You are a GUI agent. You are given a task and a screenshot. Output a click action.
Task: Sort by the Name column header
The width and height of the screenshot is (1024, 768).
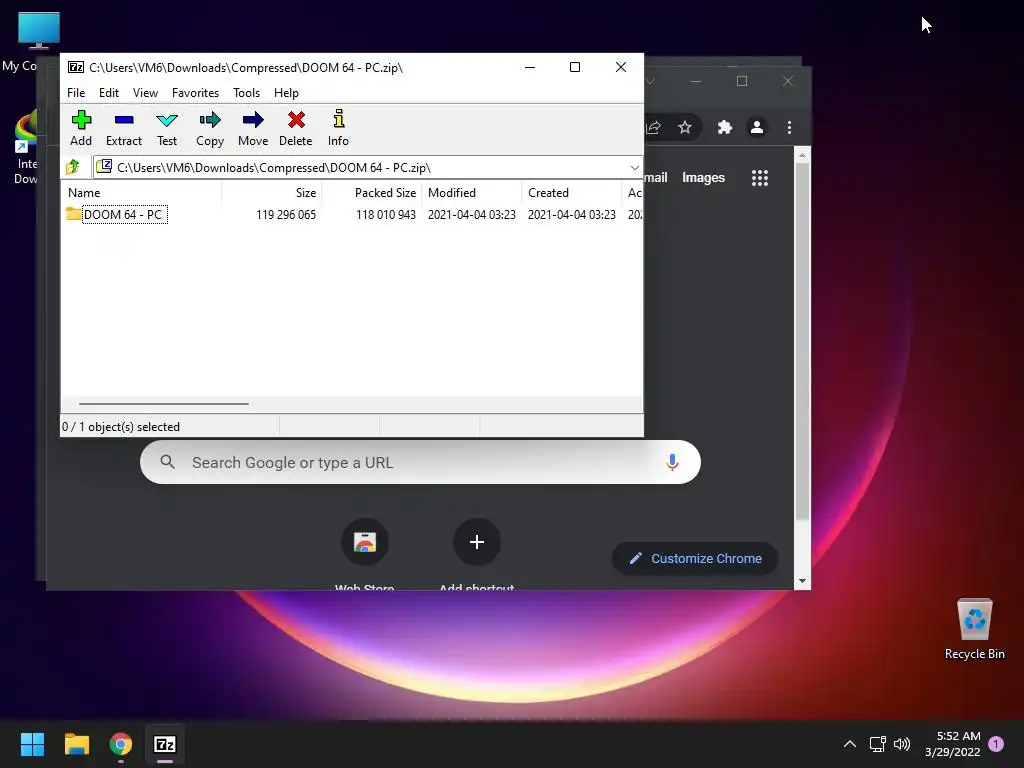[x=84, y=193]
